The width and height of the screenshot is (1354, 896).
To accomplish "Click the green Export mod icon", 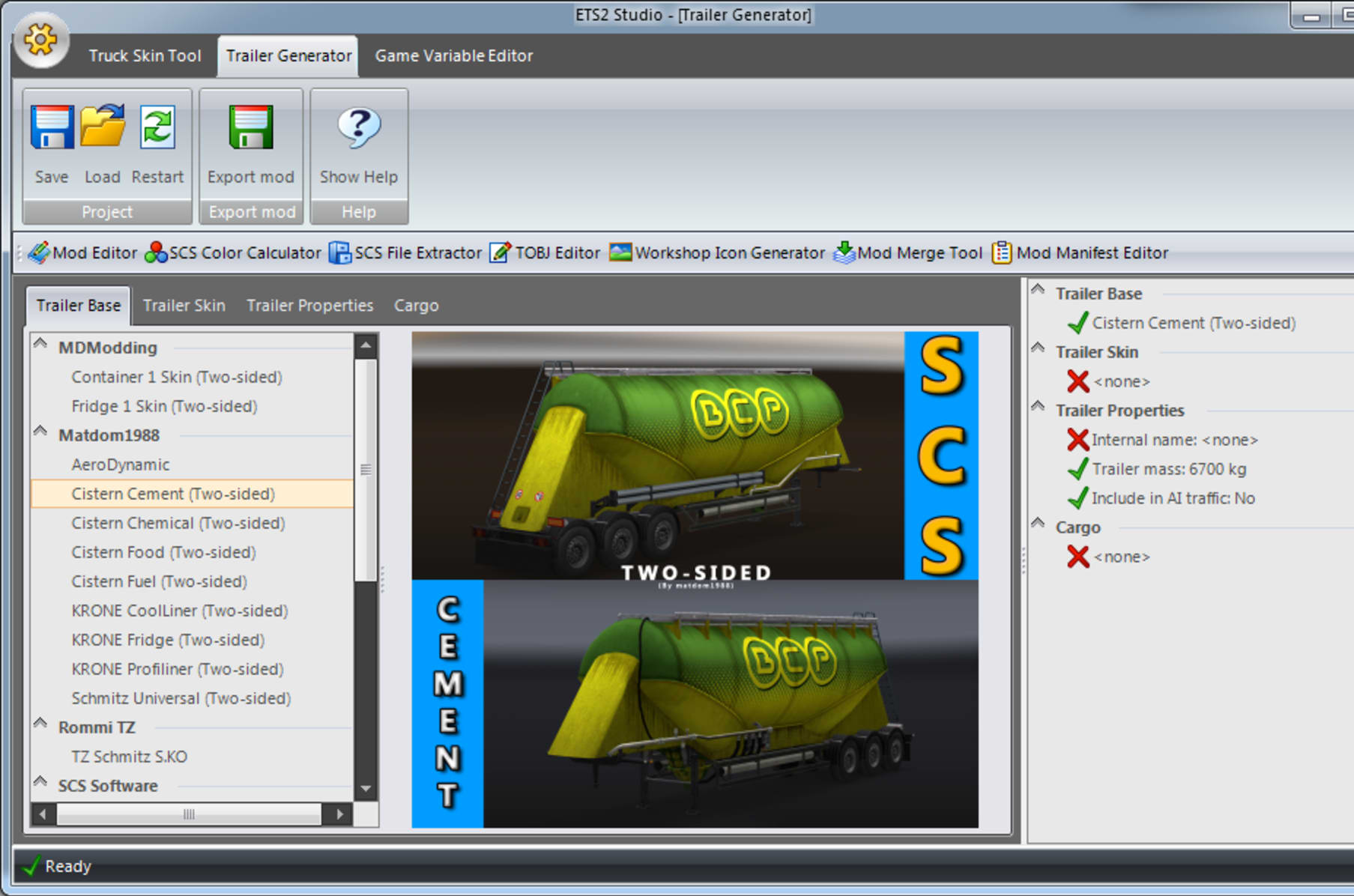I will click(x=251, y=127).
